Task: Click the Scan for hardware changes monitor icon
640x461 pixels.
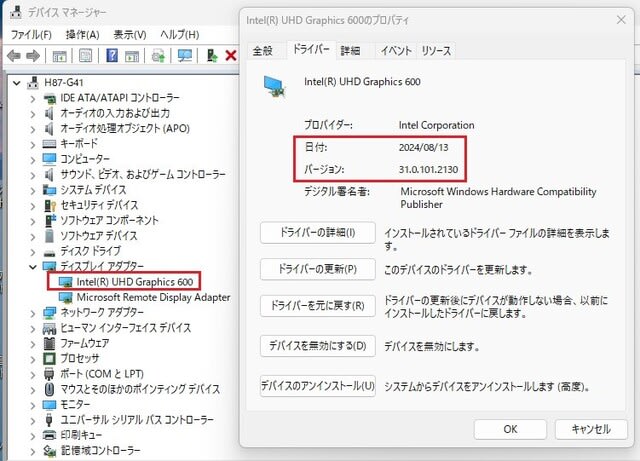Action: (x=185, y=56)
